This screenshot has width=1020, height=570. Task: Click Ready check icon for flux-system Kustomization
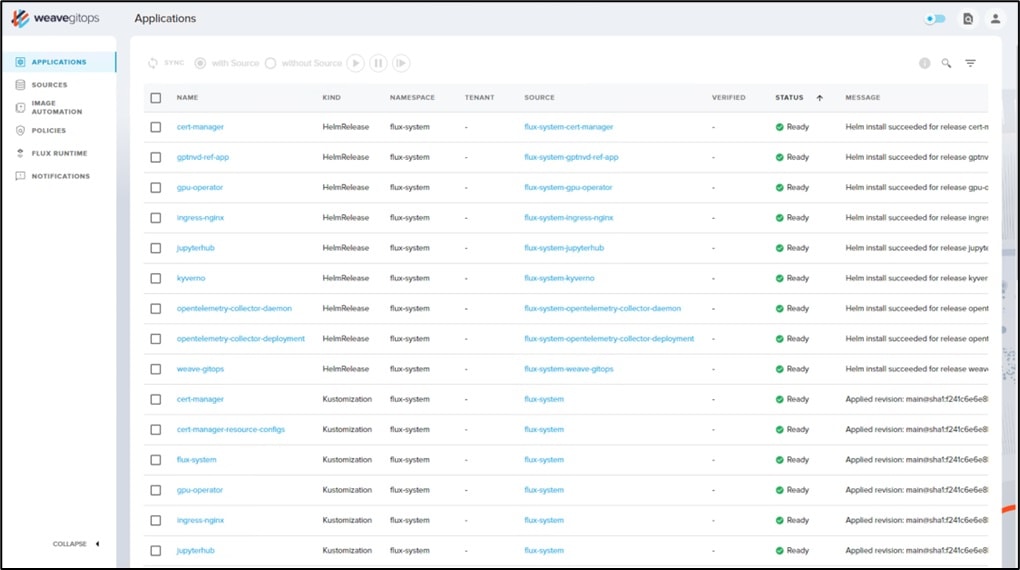(x=779, y=460)
